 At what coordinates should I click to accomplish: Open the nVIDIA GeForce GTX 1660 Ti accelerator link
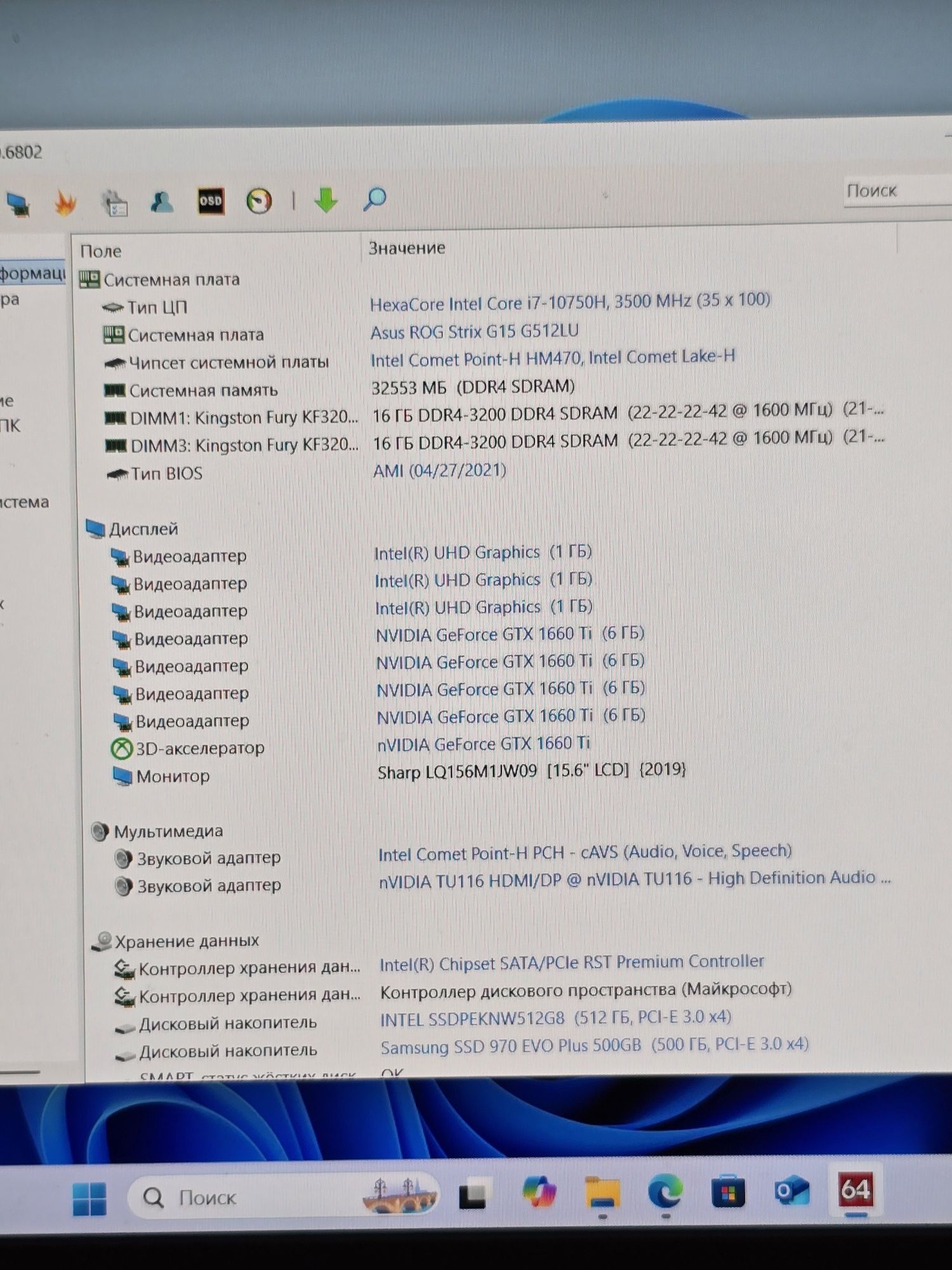(x=484, y=744)
